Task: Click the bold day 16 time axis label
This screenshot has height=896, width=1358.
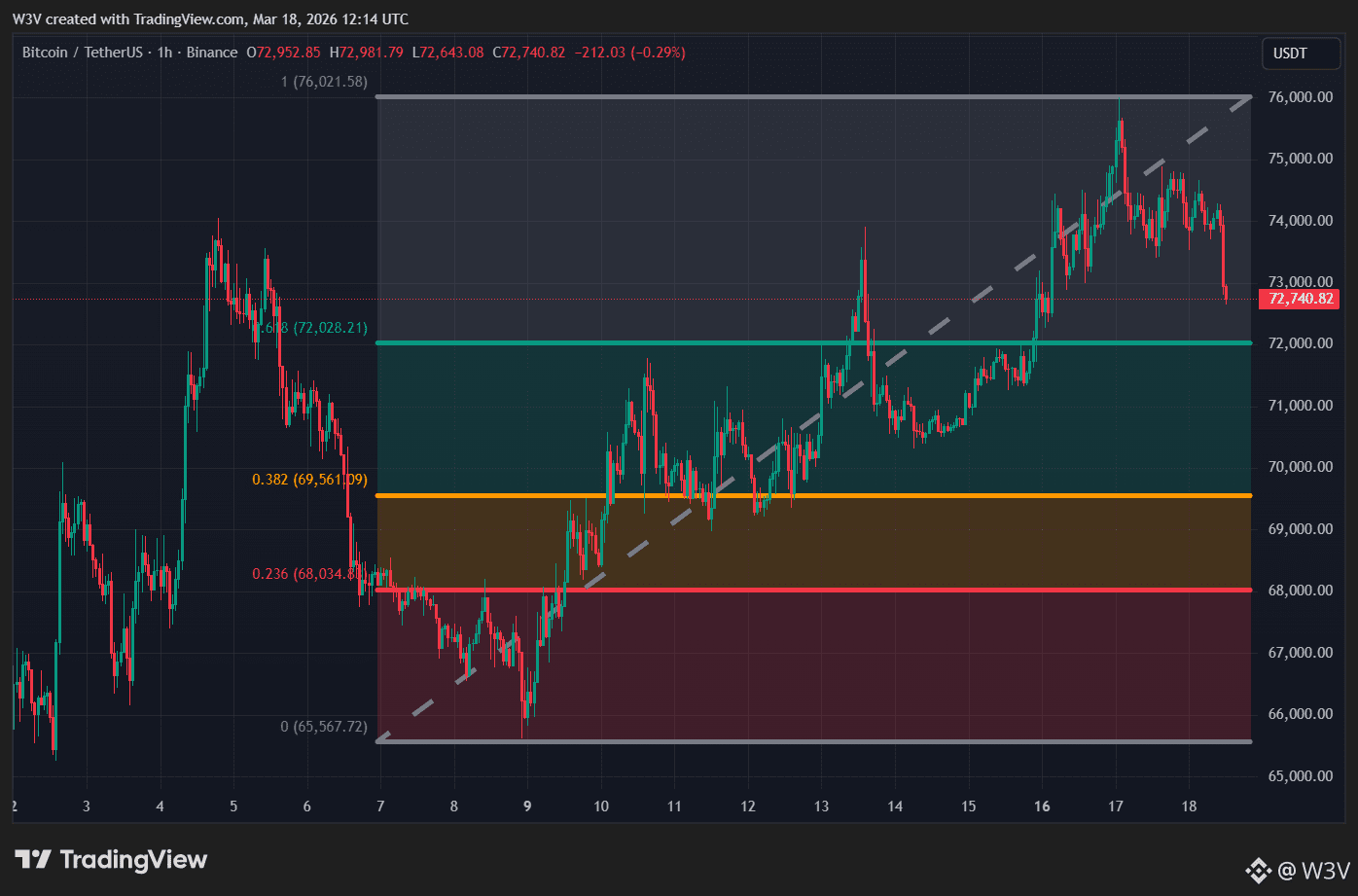Action: pos(1042,806)
